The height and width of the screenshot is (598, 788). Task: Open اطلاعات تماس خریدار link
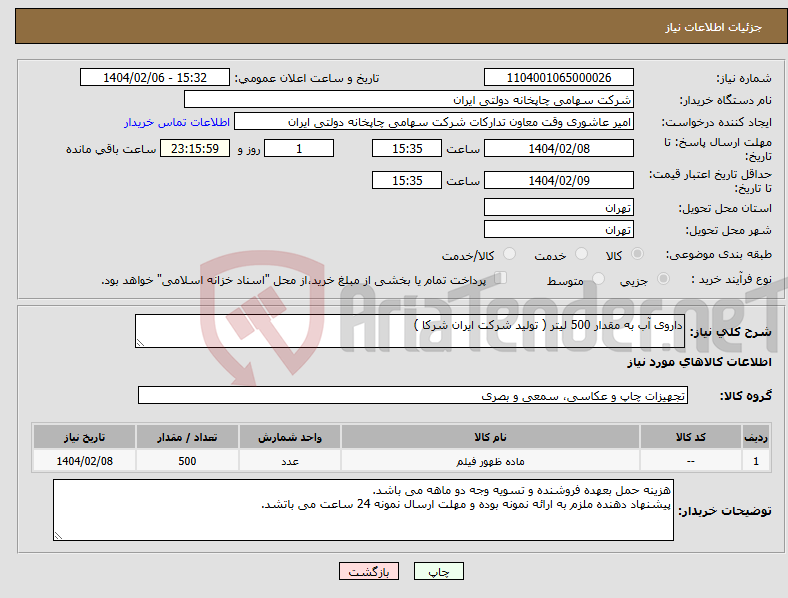[x=177, y=122]
